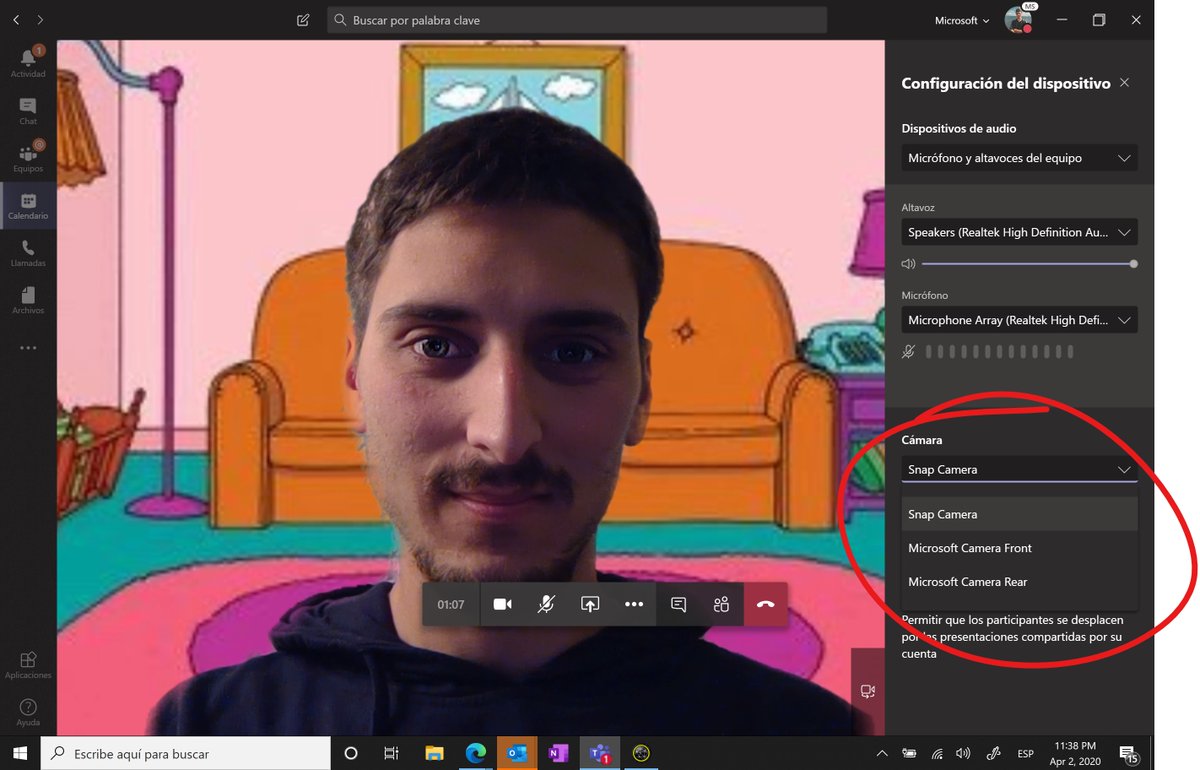The height and width of the screenshot is (770, 1200).
Task: Open the Dispositivos de audio dropdown
Action: 1018,158
